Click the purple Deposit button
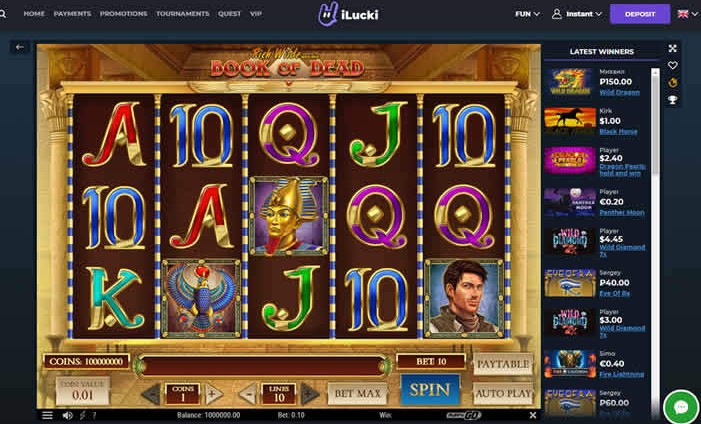The height and width of the screenshot is (424, 701). [640, 14]
